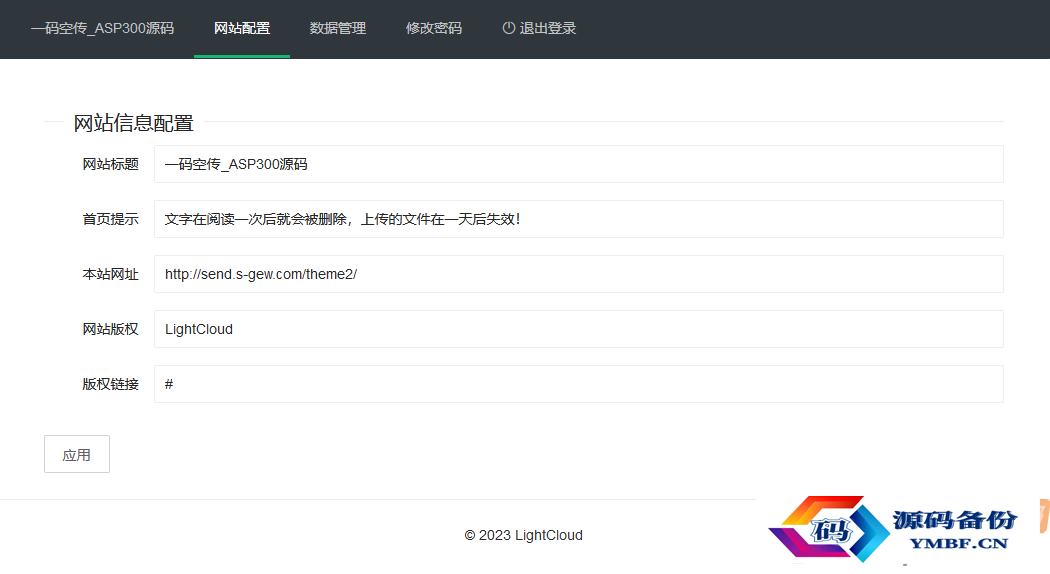Focus the 网站标题 input field
This screenshot has width=1050, height=574.
[579, 164]
